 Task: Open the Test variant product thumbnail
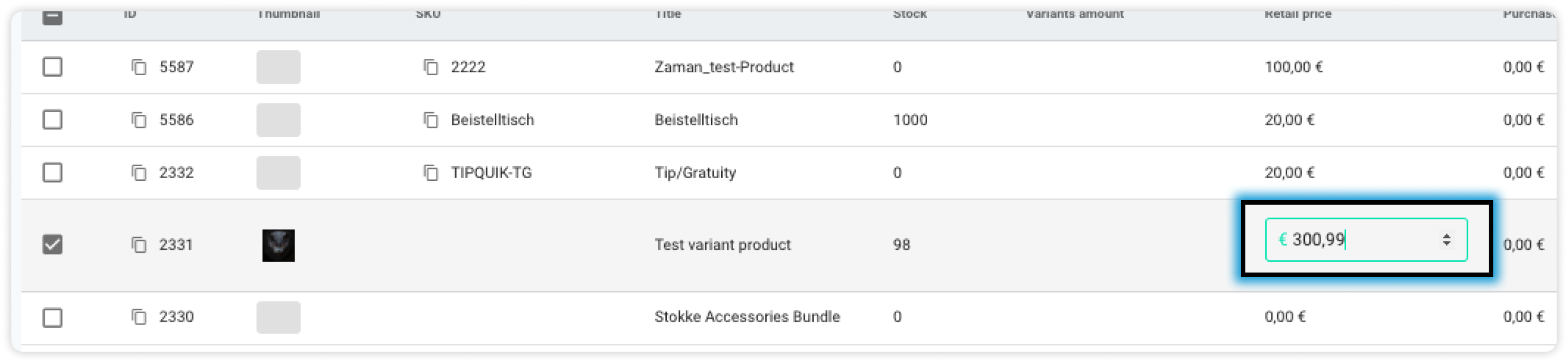278,245
